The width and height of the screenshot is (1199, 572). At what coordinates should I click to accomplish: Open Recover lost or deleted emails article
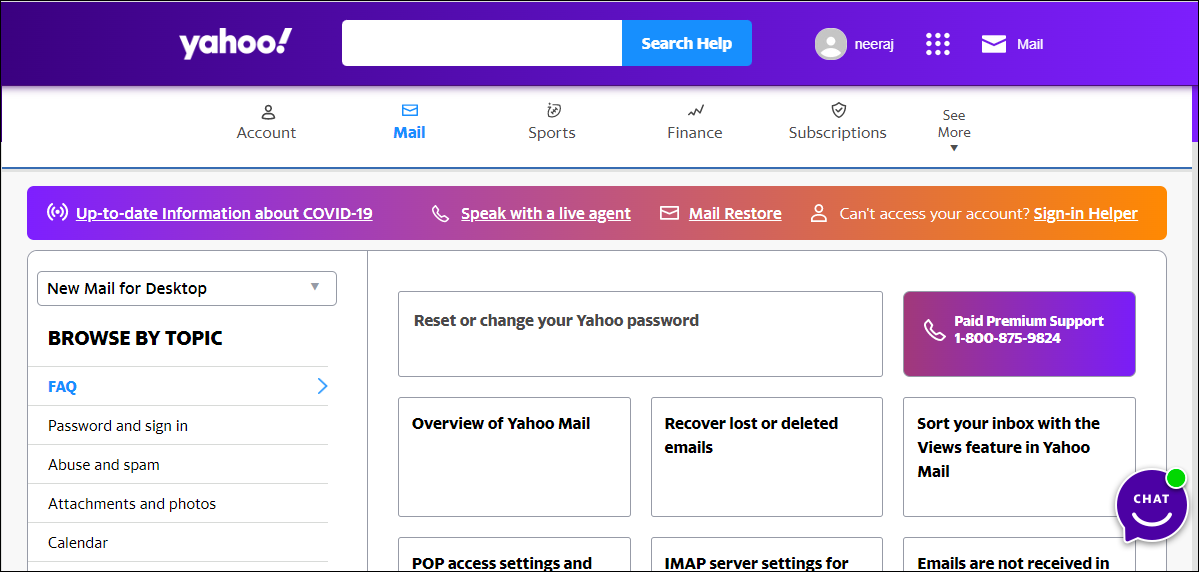coord(767,457)
